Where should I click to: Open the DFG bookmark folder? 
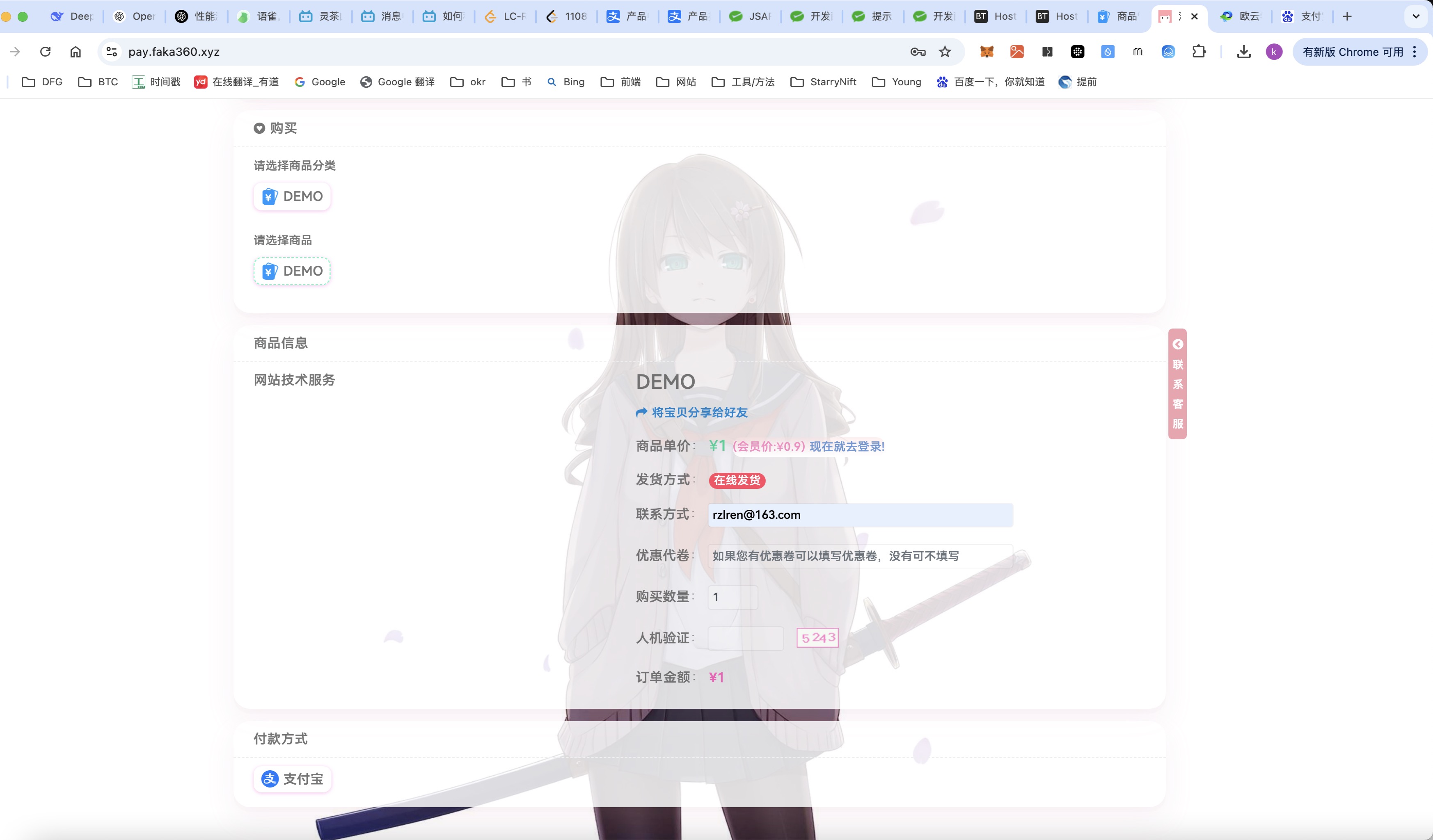(42, 82)
